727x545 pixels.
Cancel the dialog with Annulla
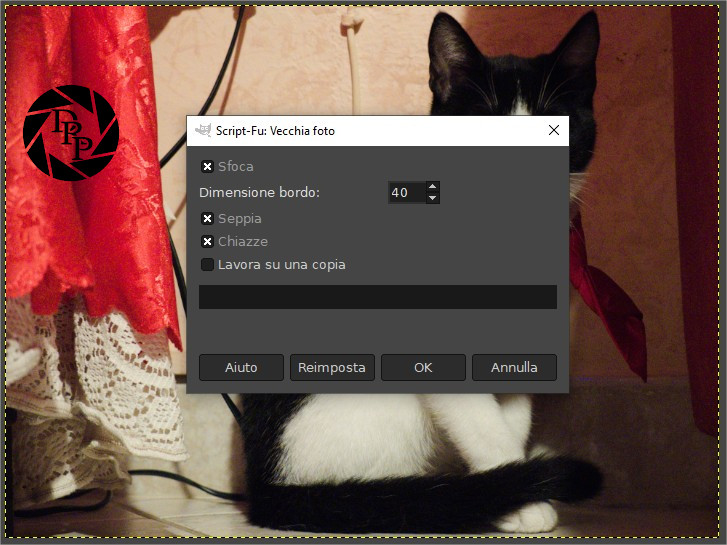(514, 367)
